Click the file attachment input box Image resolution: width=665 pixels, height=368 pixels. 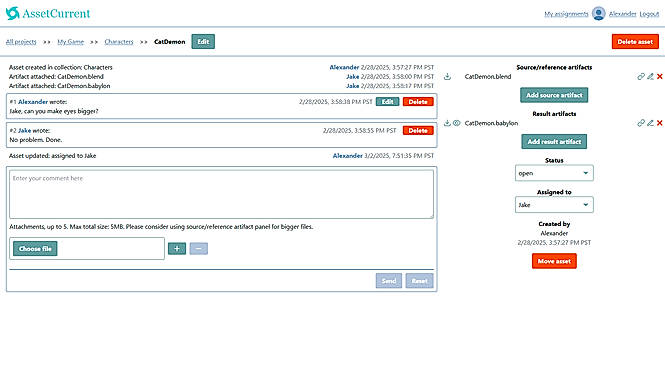[x=87, y=248]
